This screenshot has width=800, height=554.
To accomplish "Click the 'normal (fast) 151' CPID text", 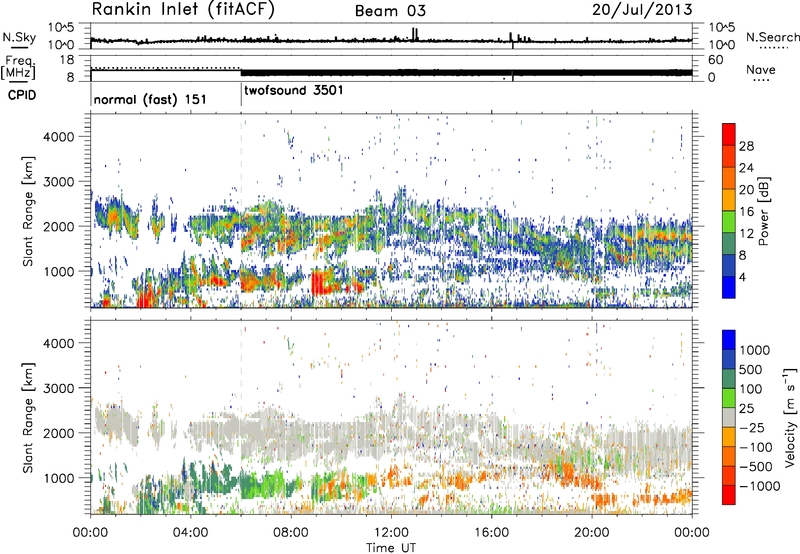I will [150, 99].
